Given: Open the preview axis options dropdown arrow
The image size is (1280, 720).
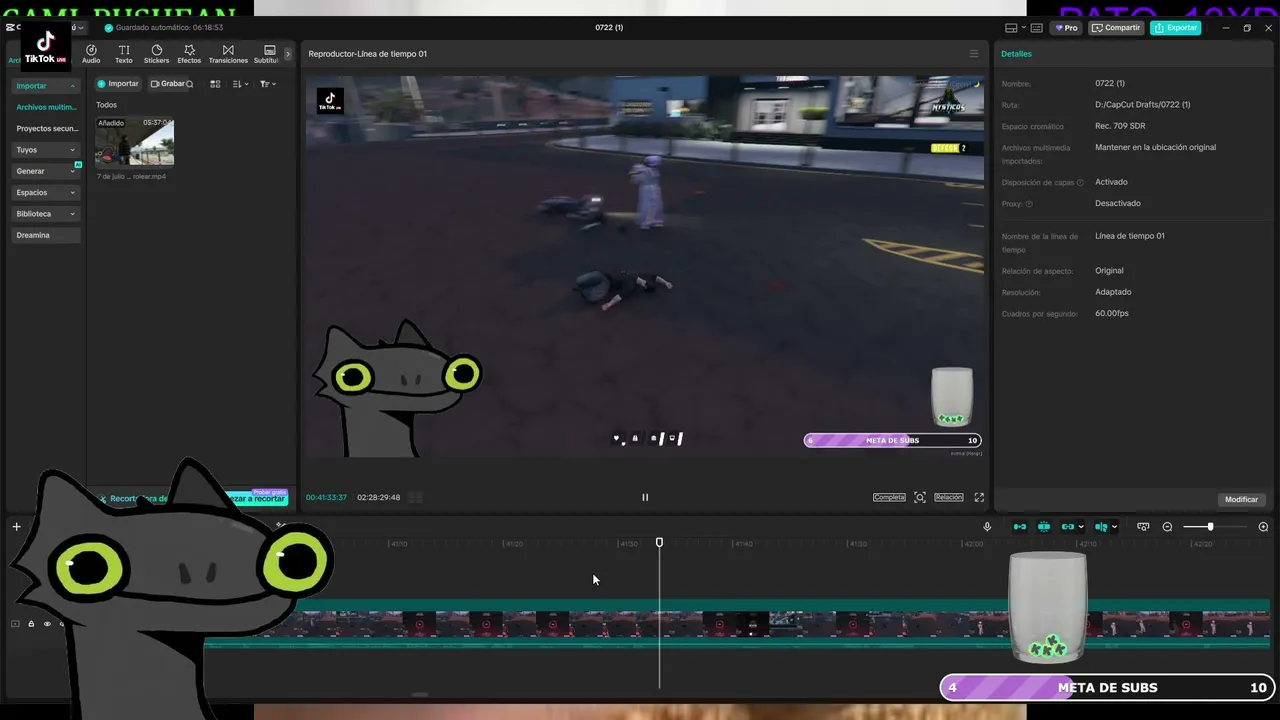Looking at the screenshot, I should click(1114, 527).
